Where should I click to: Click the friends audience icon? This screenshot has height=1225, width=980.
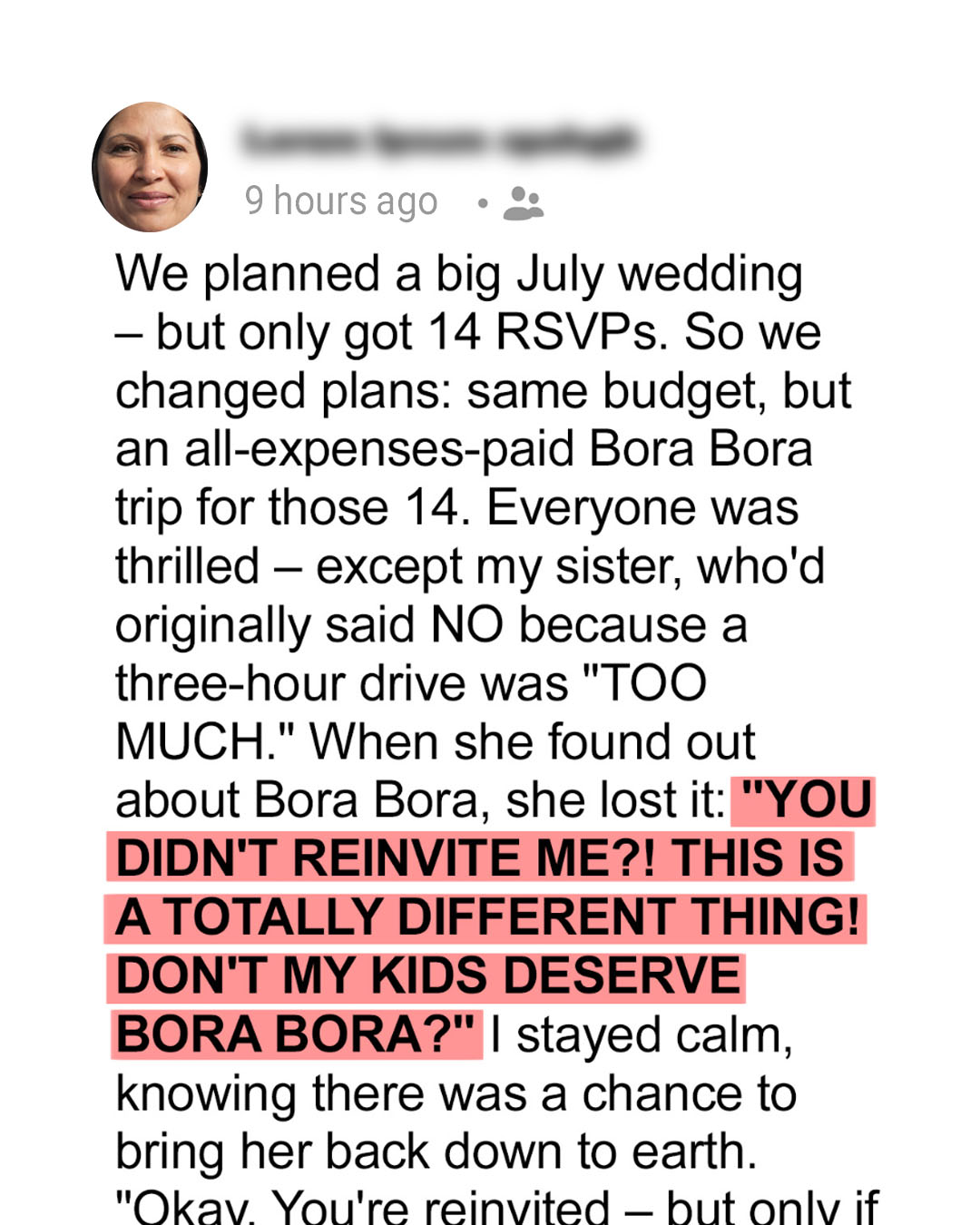523,203
